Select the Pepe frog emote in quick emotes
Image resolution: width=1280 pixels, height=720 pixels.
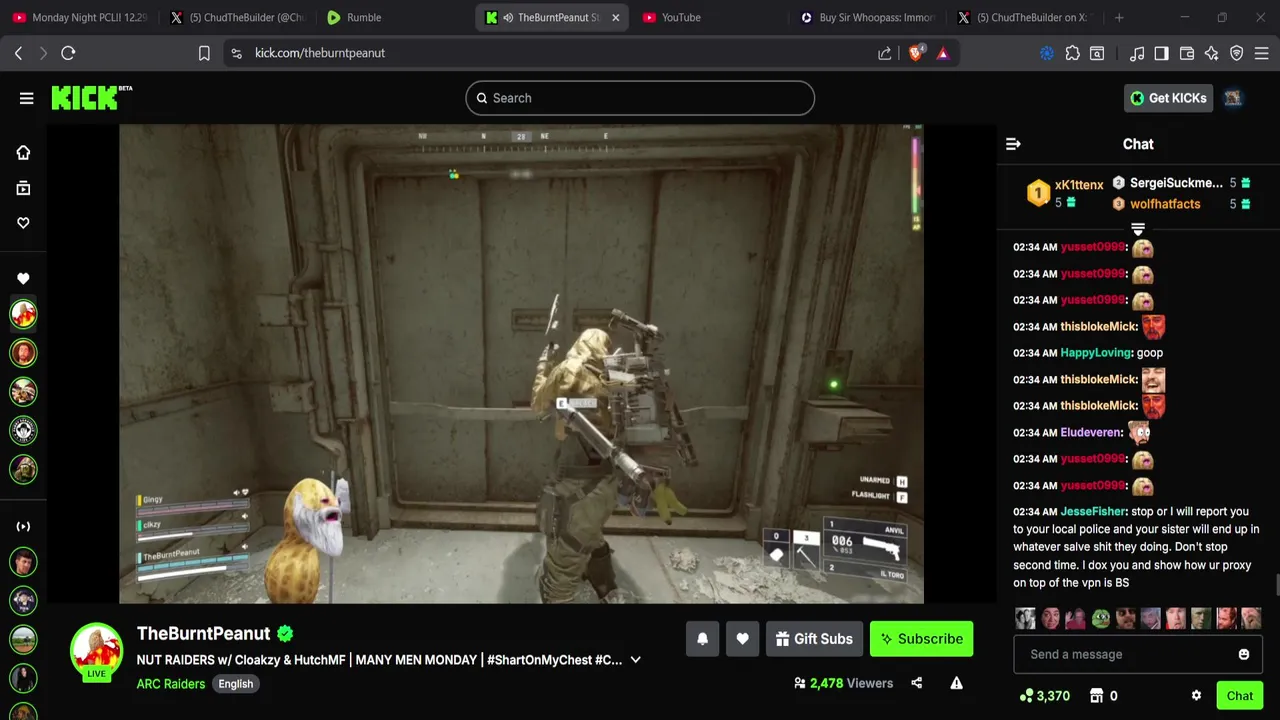[x=1101, y=618]
